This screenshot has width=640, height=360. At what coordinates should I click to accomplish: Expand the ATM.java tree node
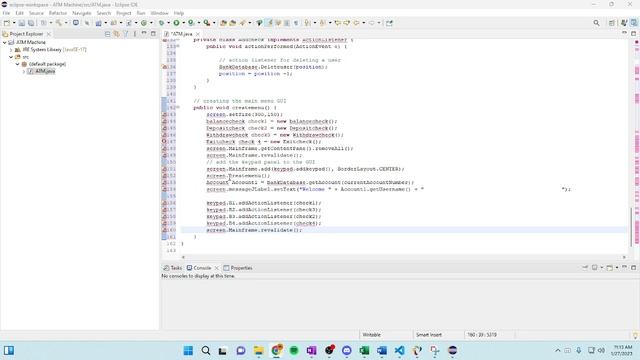24,71
